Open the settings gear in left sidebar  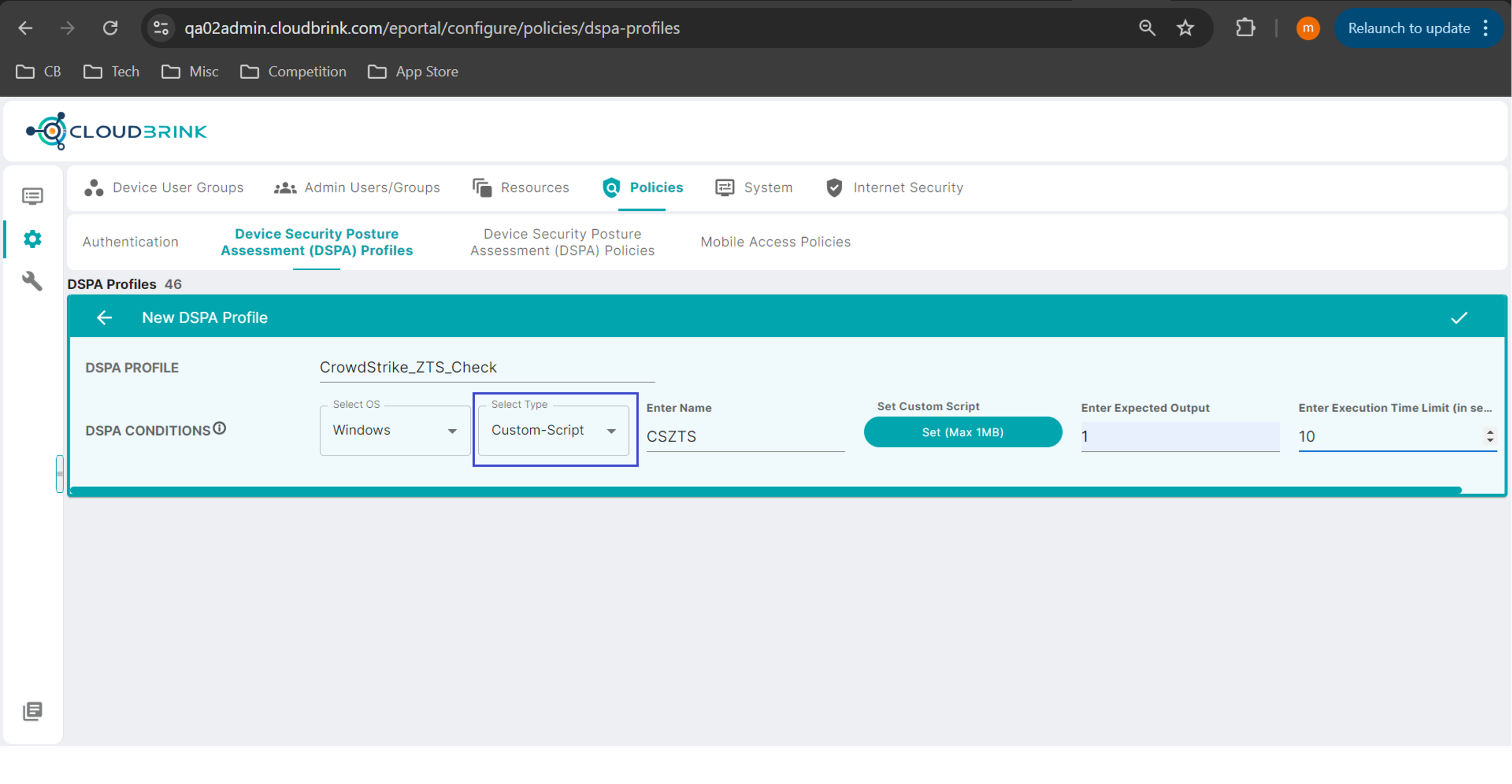coord(32,239)
